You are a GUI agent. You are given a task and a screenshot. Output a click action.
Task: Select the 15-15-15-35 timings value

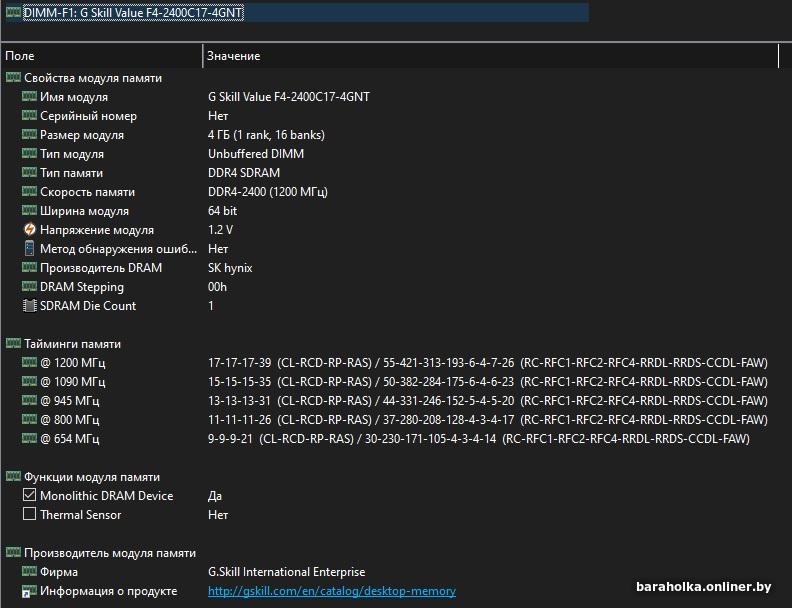[x=487, y=382]
